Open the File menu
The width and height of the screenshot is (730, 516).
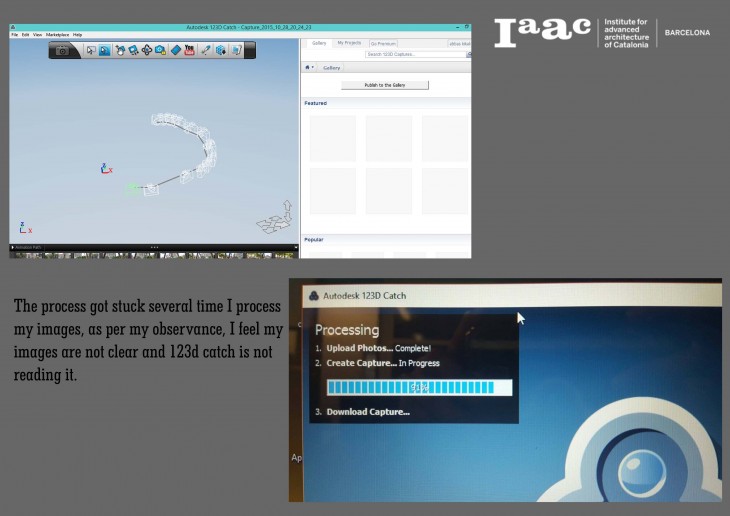click(15, 34)
